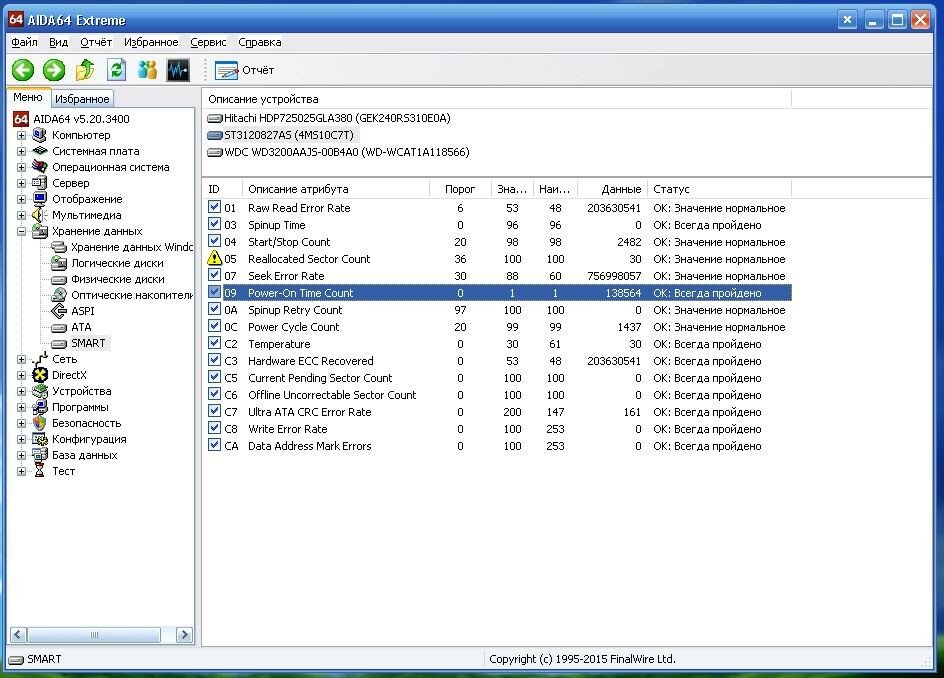
Task: Open the Справка menu
Action: coord(259,42)
